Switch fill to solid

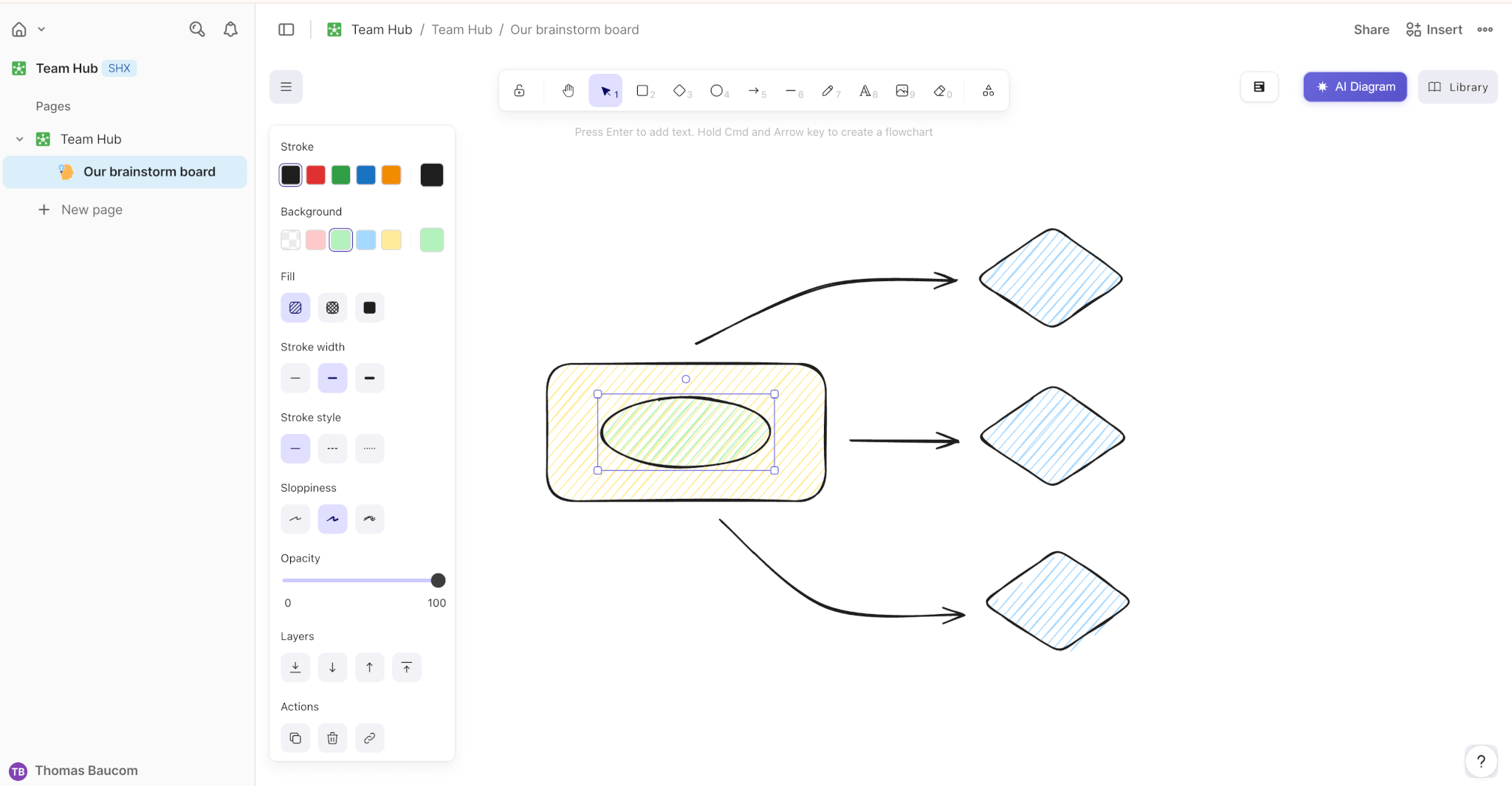coord(369,307)
